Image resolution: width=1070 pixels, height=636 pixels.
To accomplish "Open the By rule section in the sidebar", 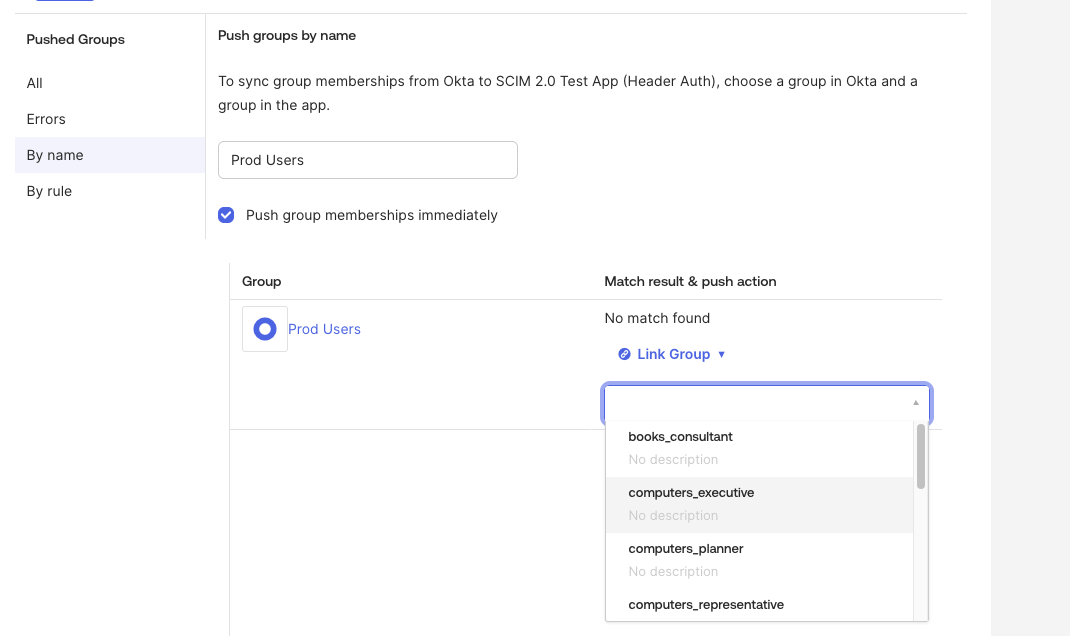I will (50, 191).
